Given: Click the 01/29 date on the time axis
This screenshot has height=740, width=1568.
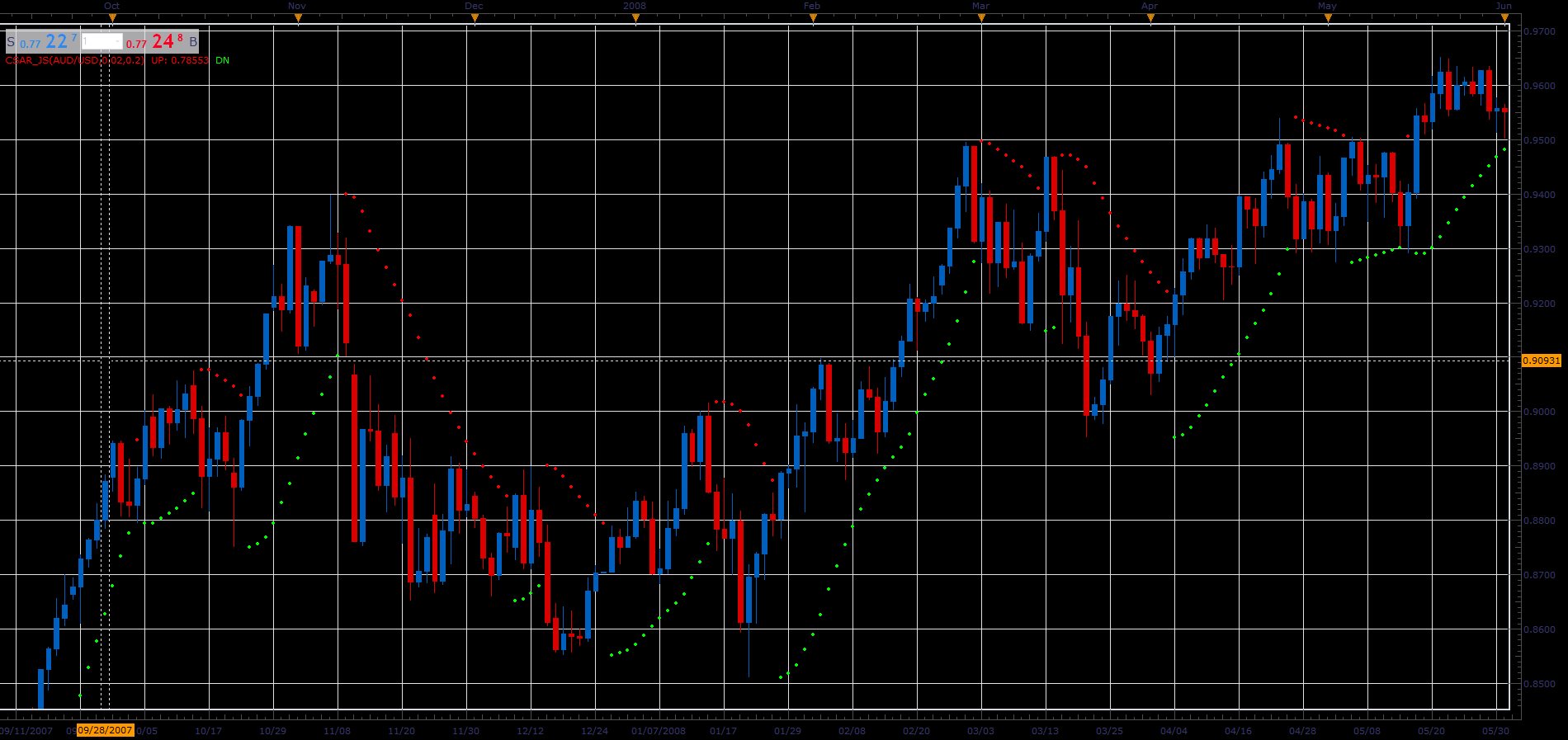Looking at the screenshot, I should click(x=787, y=731).
